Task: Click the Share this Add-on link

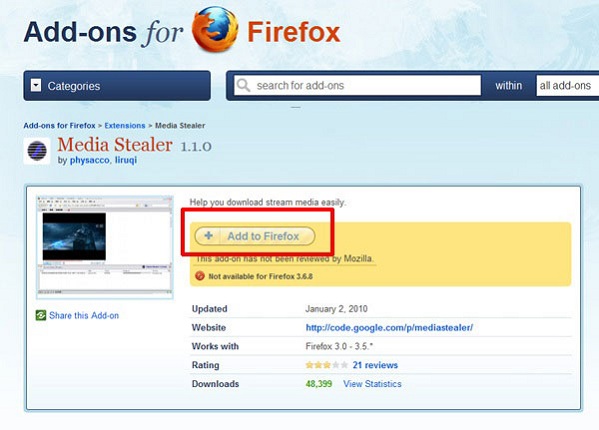Action: click(x=84, y=315)
